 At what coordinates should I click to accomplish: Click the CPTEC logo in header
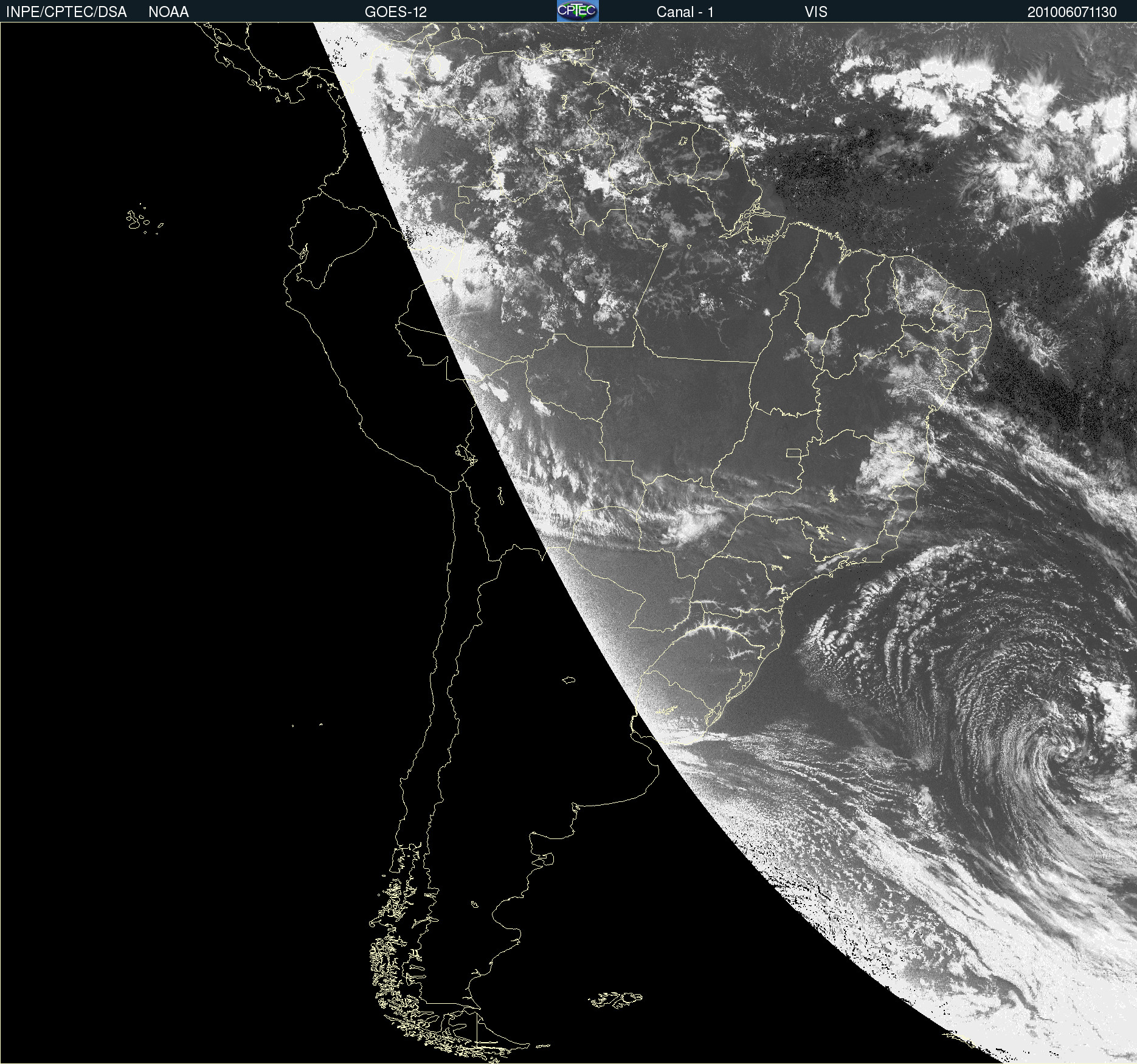point(578,11)
